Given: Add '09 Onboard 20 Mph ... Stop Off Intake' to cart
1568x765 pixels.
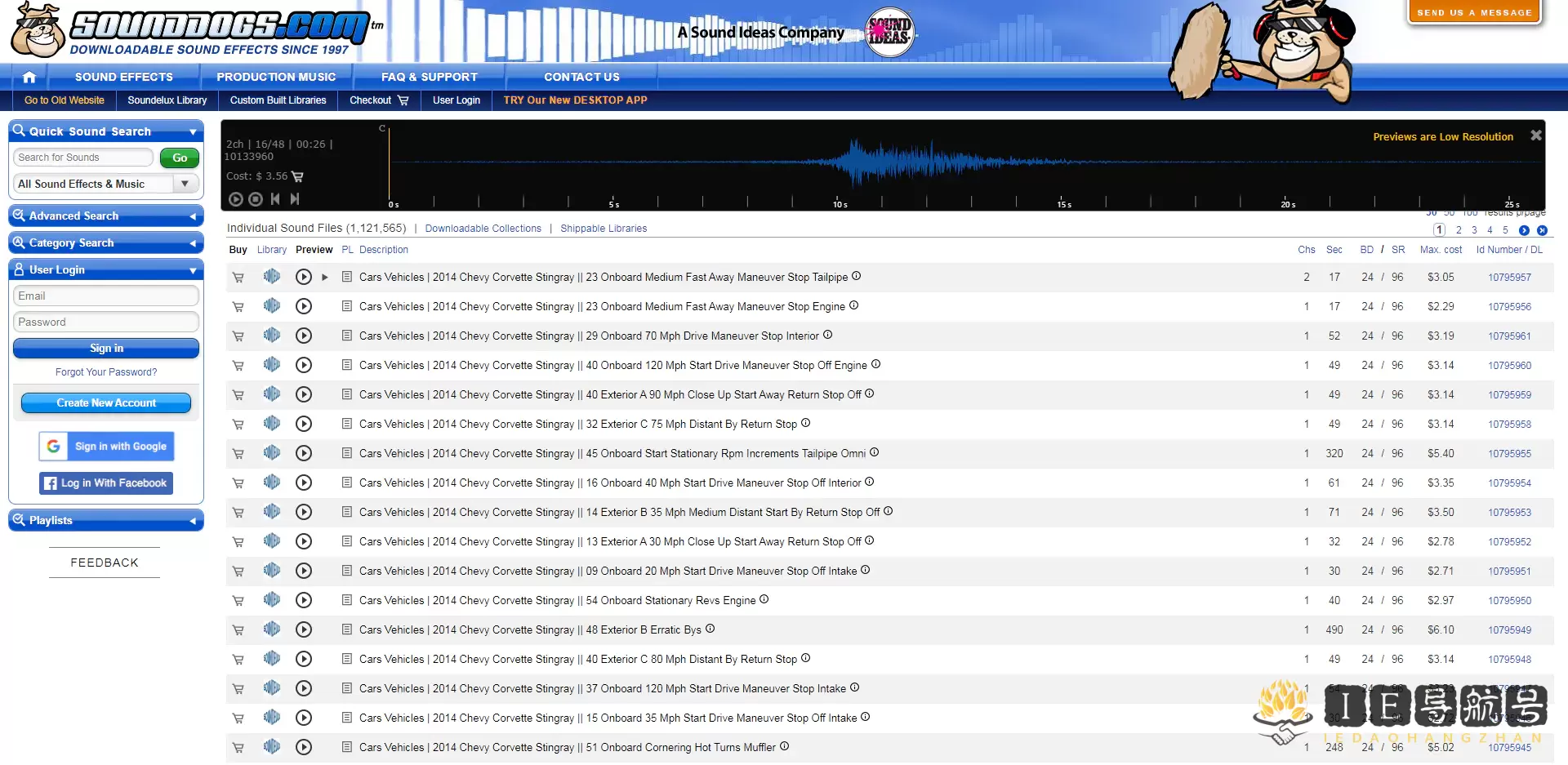Looking at the screenshot, I should pos(238,572).
